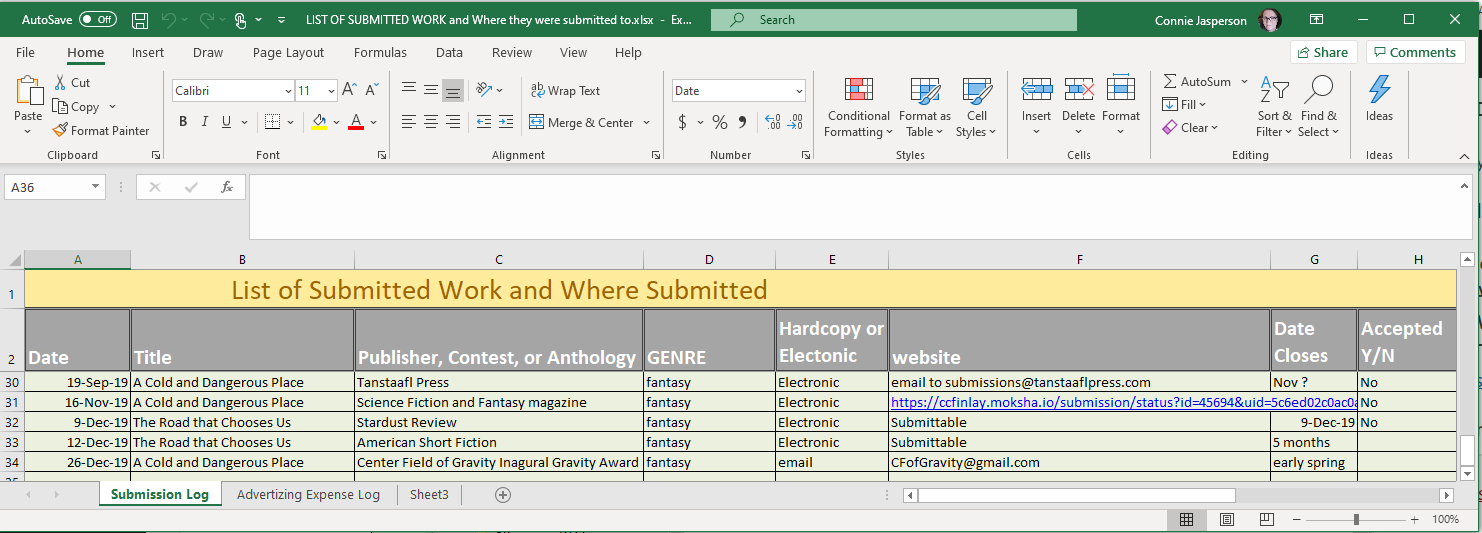The width and height of the screenshot is (1482, 533).
Task: Switch to Page Layout view in status bar
Action: [1226, 519]
